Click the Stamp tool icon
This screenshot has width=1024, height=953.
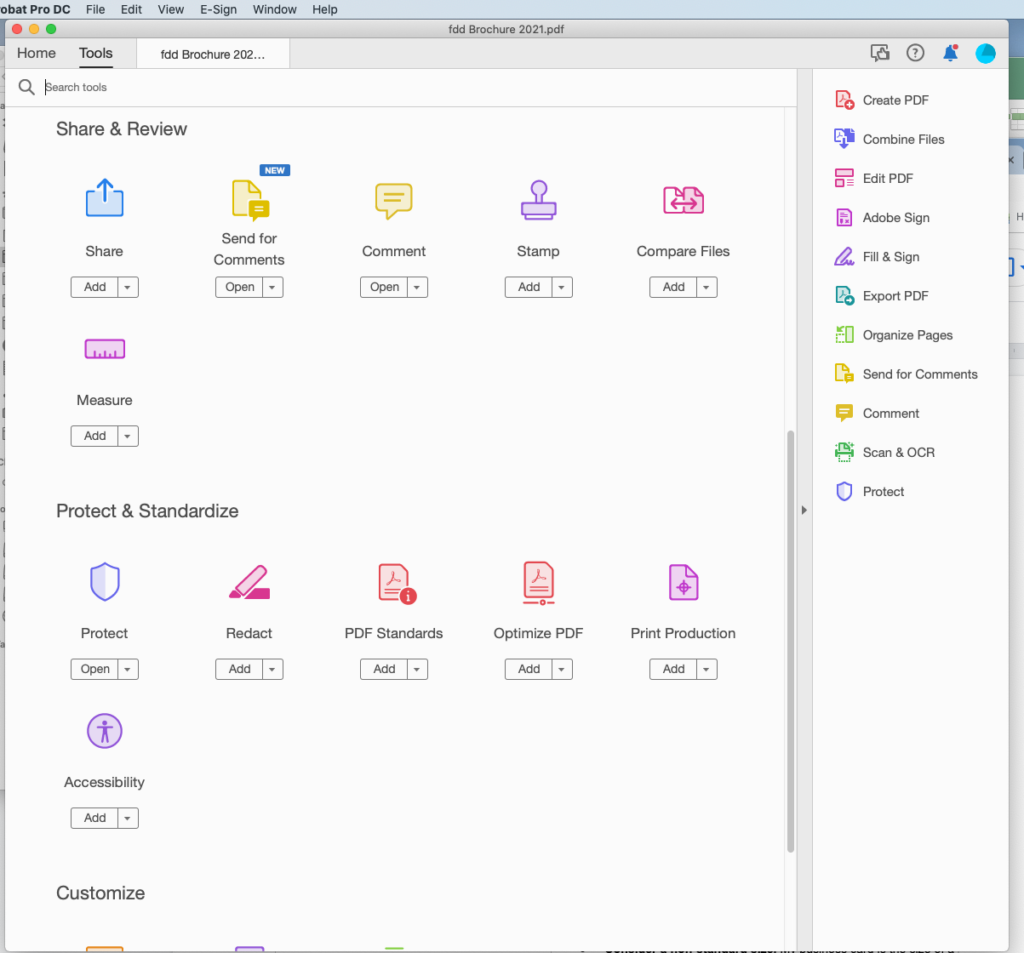(539, 200)
